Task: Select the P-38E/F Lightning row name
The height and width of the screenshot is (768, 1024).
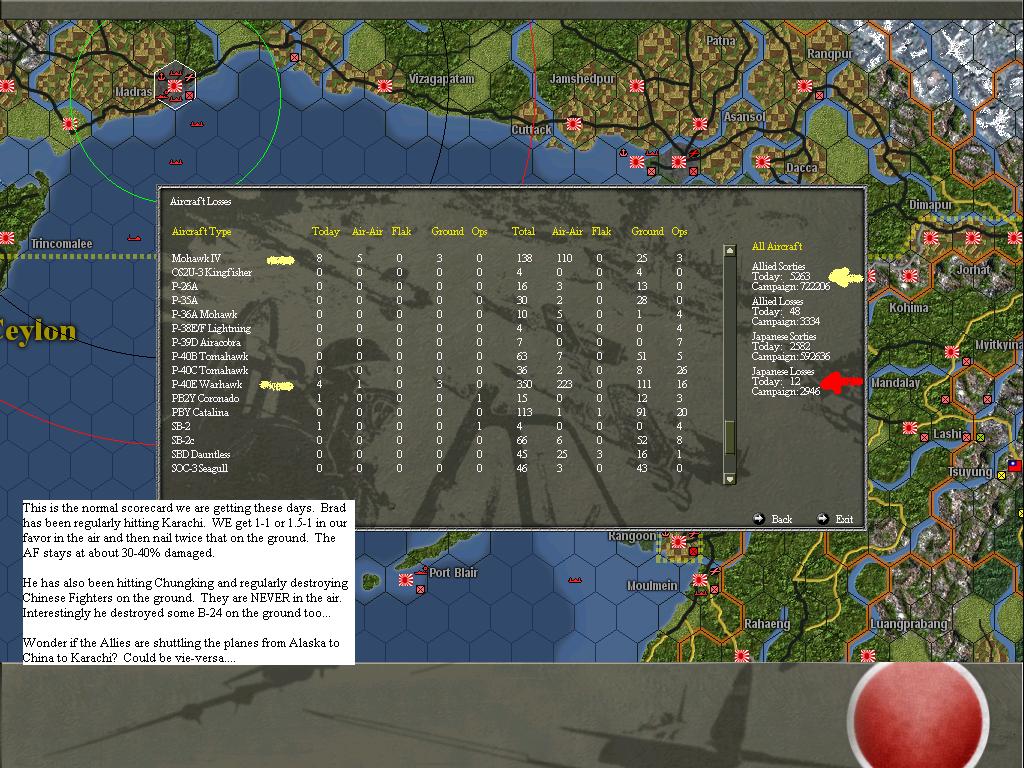Action: coord(211,328)
